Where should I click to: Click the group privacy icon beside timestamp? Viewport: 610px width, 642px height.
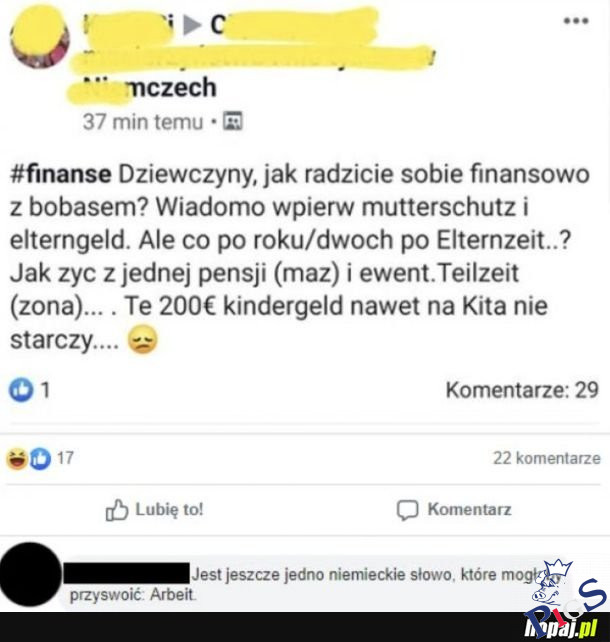[233, 121]
